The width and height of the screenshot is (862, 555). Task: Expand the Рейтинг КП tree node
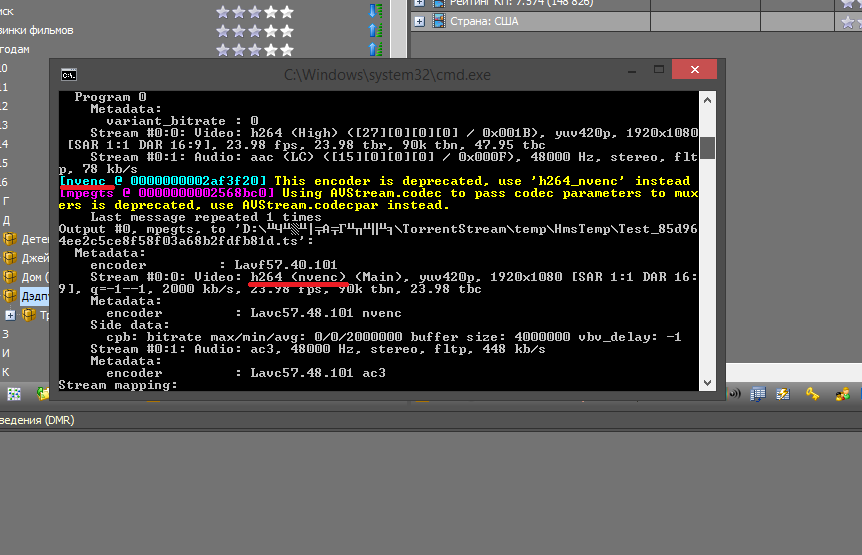tap(419, 3)
